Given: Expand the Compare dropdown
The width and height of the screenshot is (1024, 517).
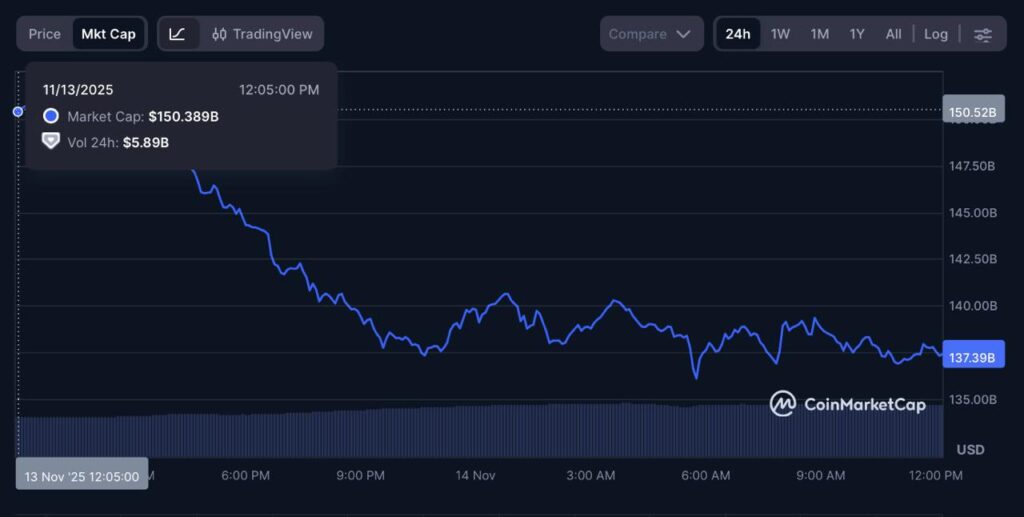Looking at the screenshot, I should pyautogui.click(x=650, y=34).
